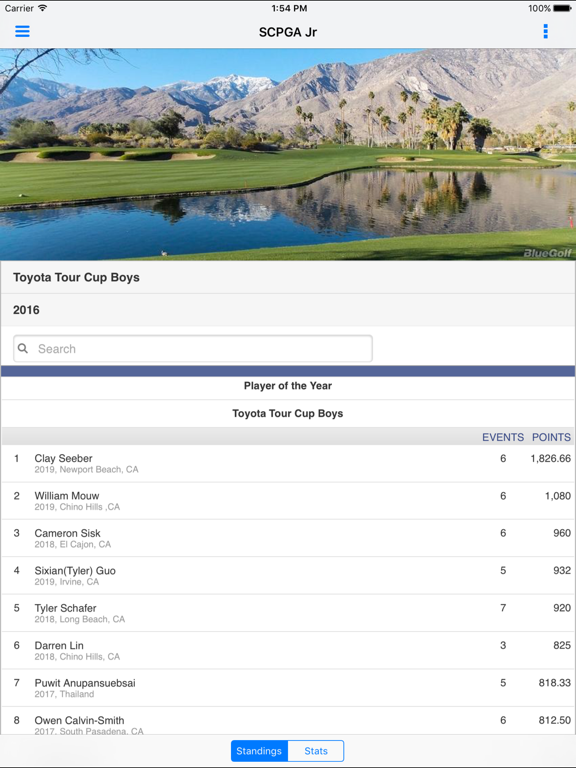Tap the battery status icon
The image size is (576, 768).
tap(562, 8)
